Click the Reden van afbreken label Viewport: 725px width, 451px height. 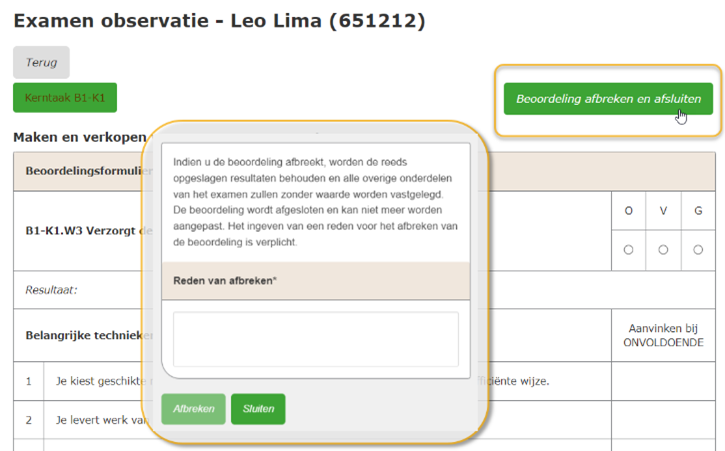225,281
